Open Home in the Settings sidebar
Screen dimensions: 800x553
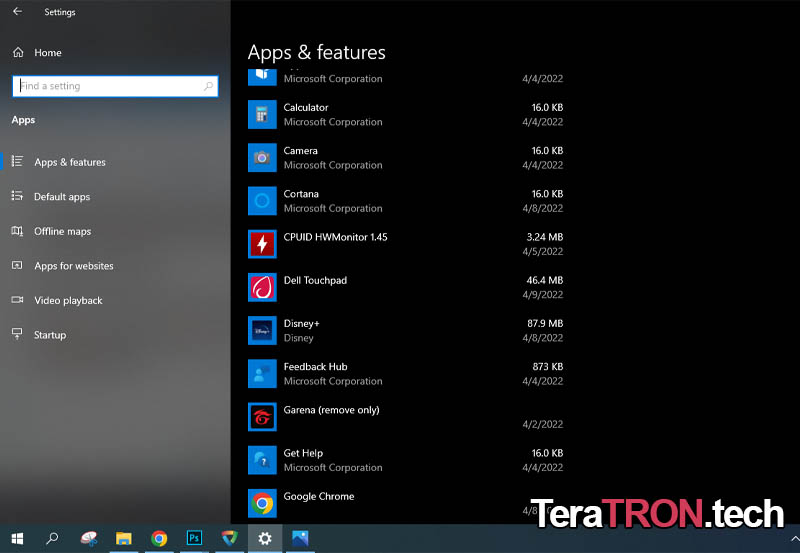[x=47, y=53]
